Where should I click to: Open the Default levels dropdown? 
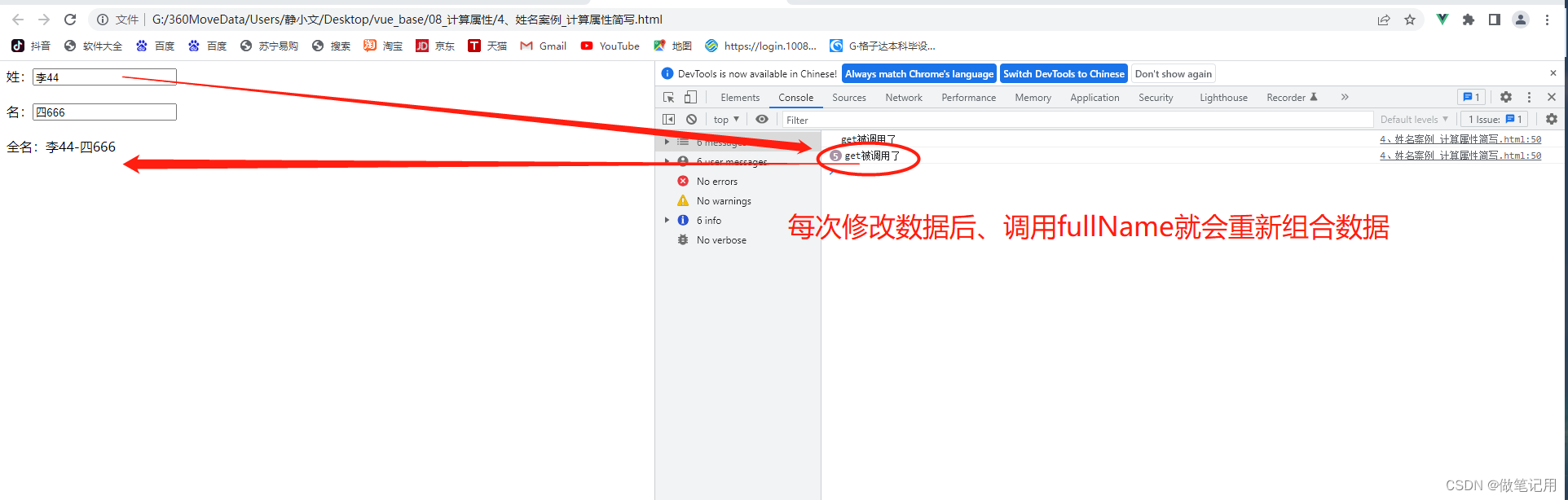1414,120
